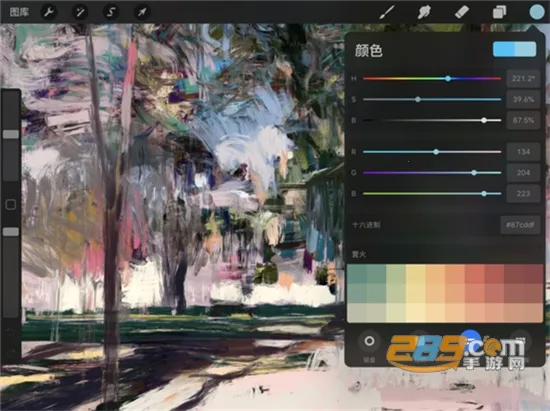Click the Green channel slider handle
This screenshot has height=411, width=550.
[474, 173]
